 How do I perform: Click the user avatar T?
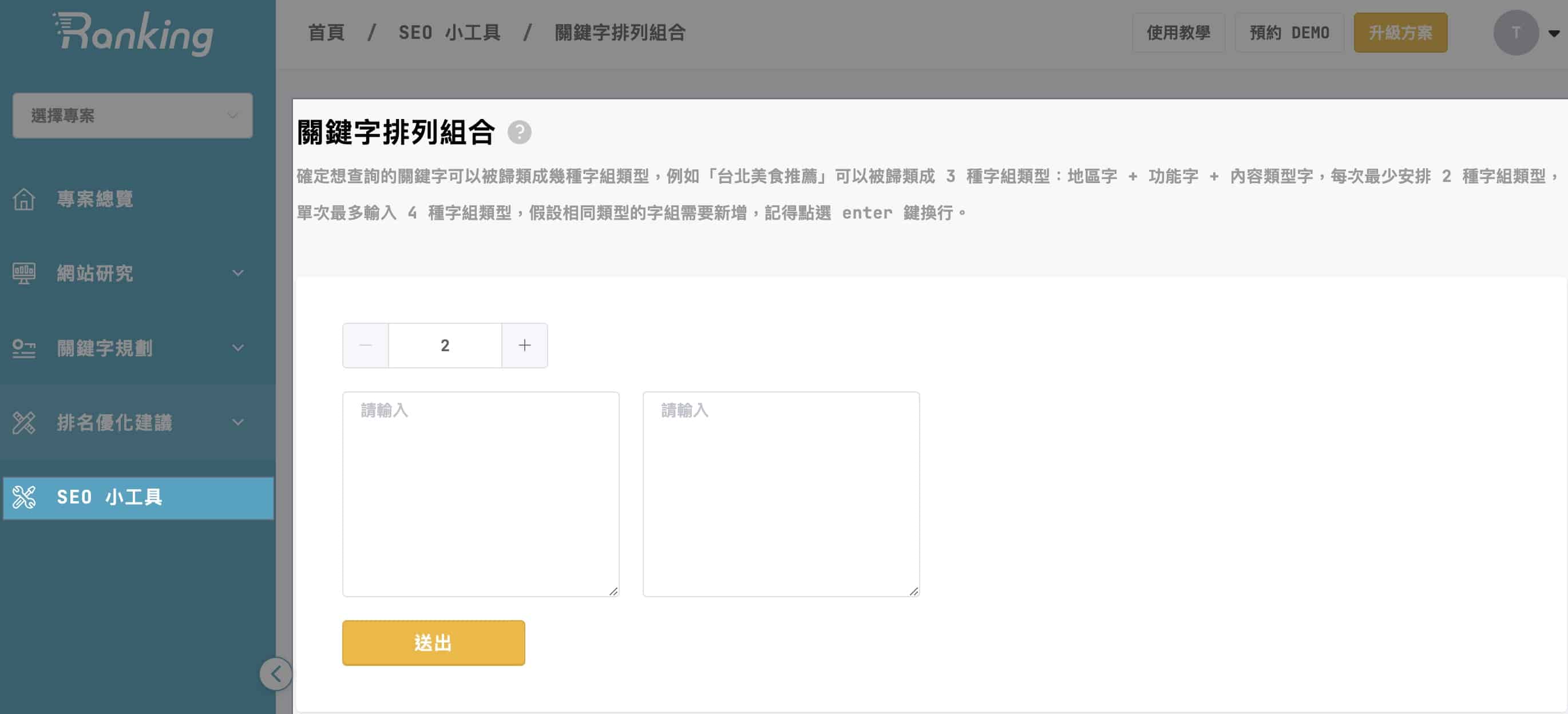click(1515, 33)
